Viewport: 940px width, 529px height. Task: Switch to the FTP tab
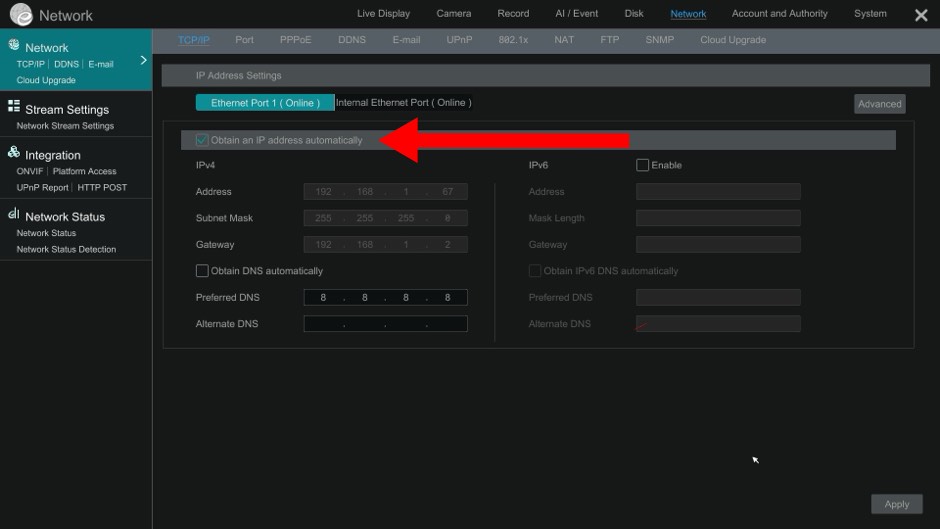[610, 40]
